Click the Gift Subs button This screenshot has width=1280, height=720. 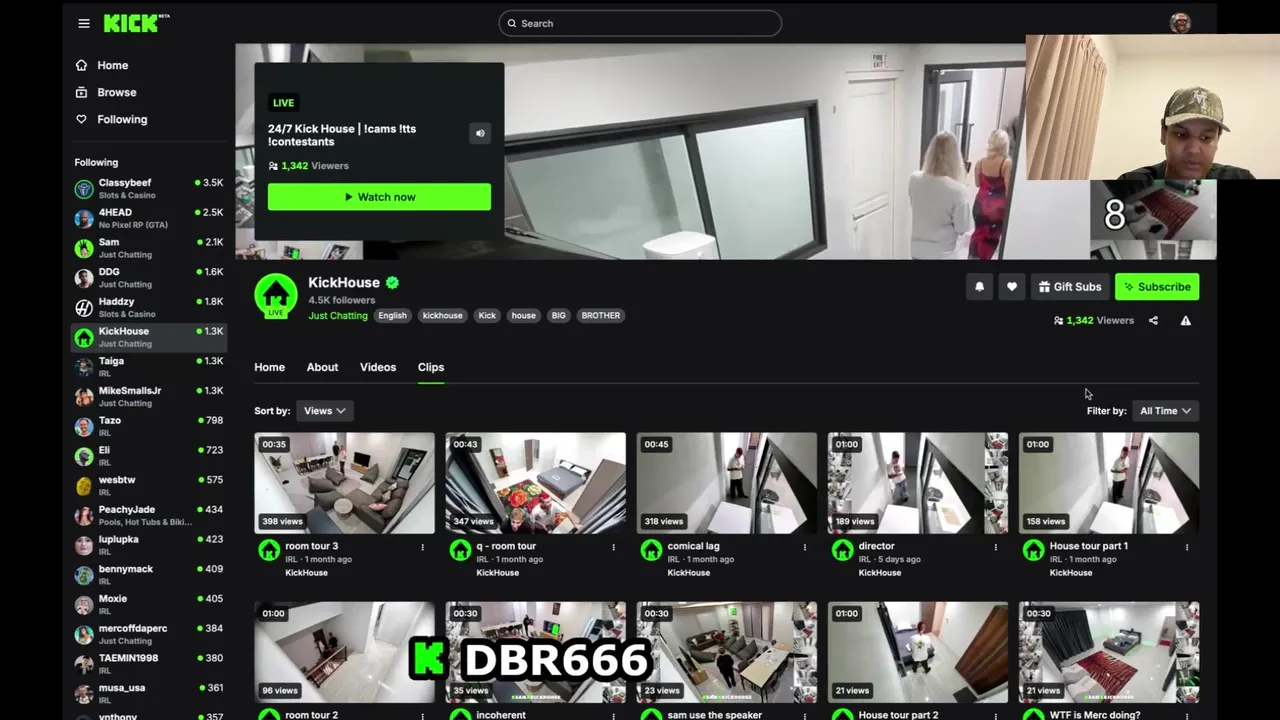1070,287
